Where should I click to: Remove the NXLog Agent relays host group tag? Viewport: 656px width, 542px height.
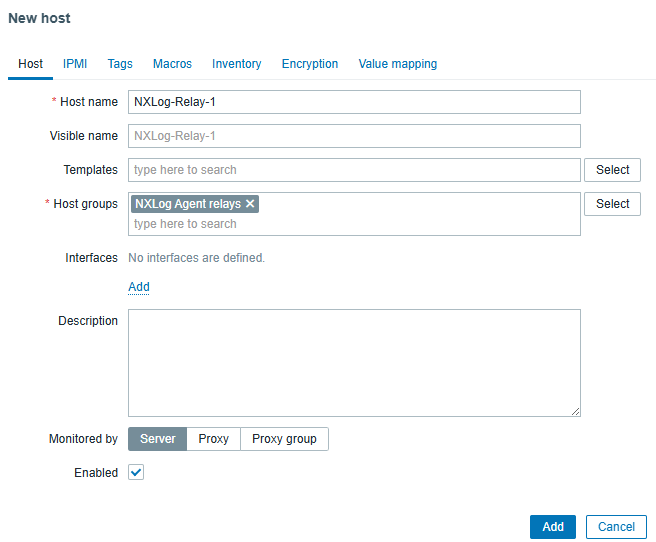coord(250,204)
